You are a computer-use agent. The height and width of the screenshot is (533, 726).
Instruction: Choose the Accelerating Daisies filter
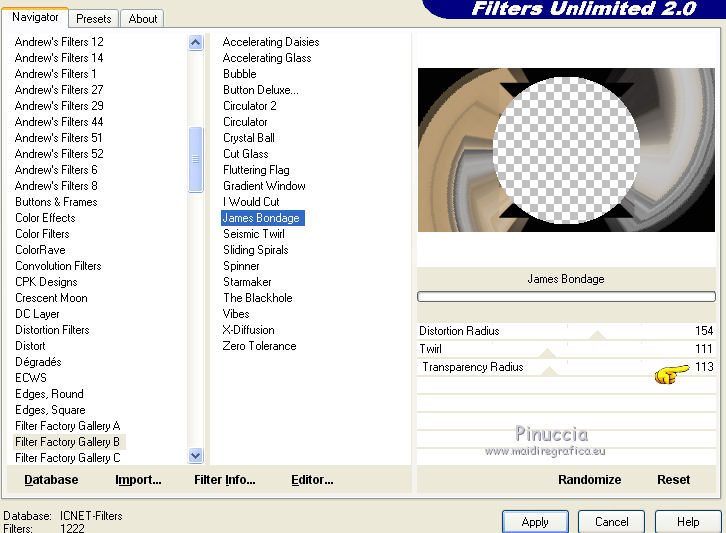tap(271, 42)
